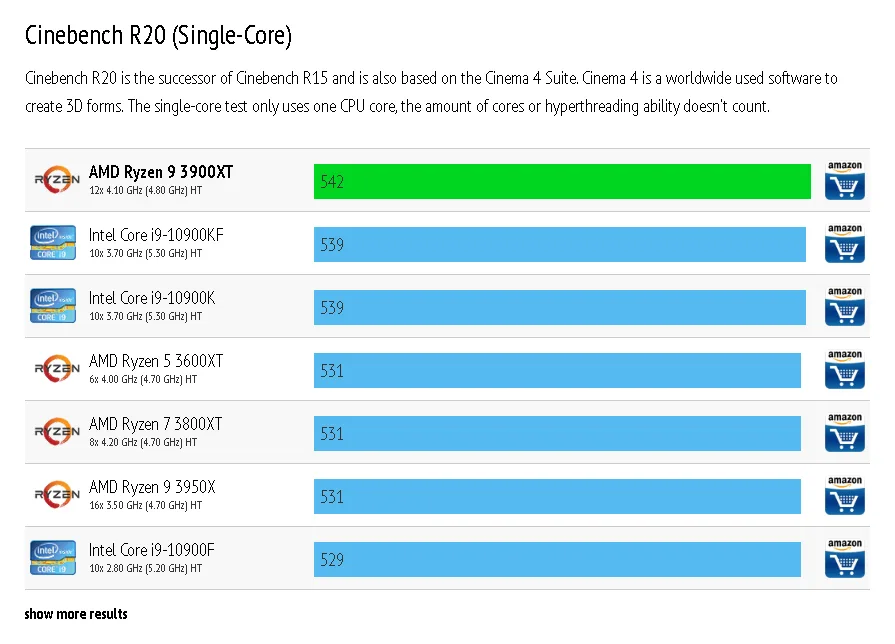This screenshot has height=644, width=895.
Task: Click the blue 529 score bar
Action: tap(557, 559)
